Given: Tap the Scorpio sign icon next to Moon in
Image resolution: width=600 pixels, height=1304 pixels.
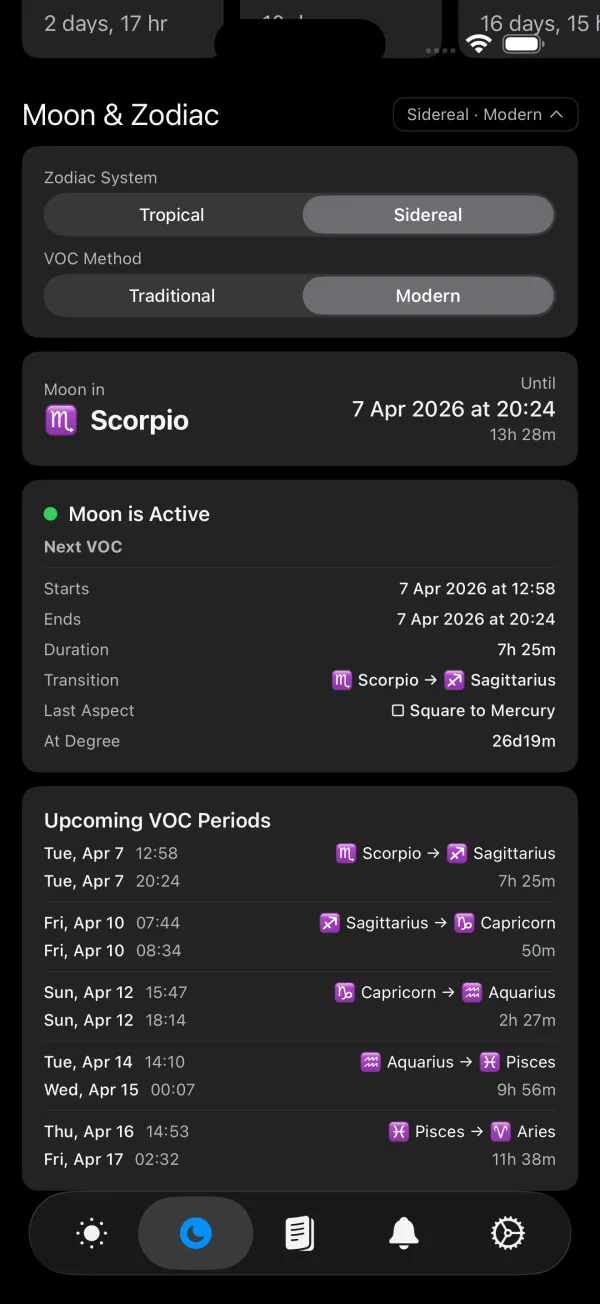Looking at the screenshot, I should click(61, 420).
